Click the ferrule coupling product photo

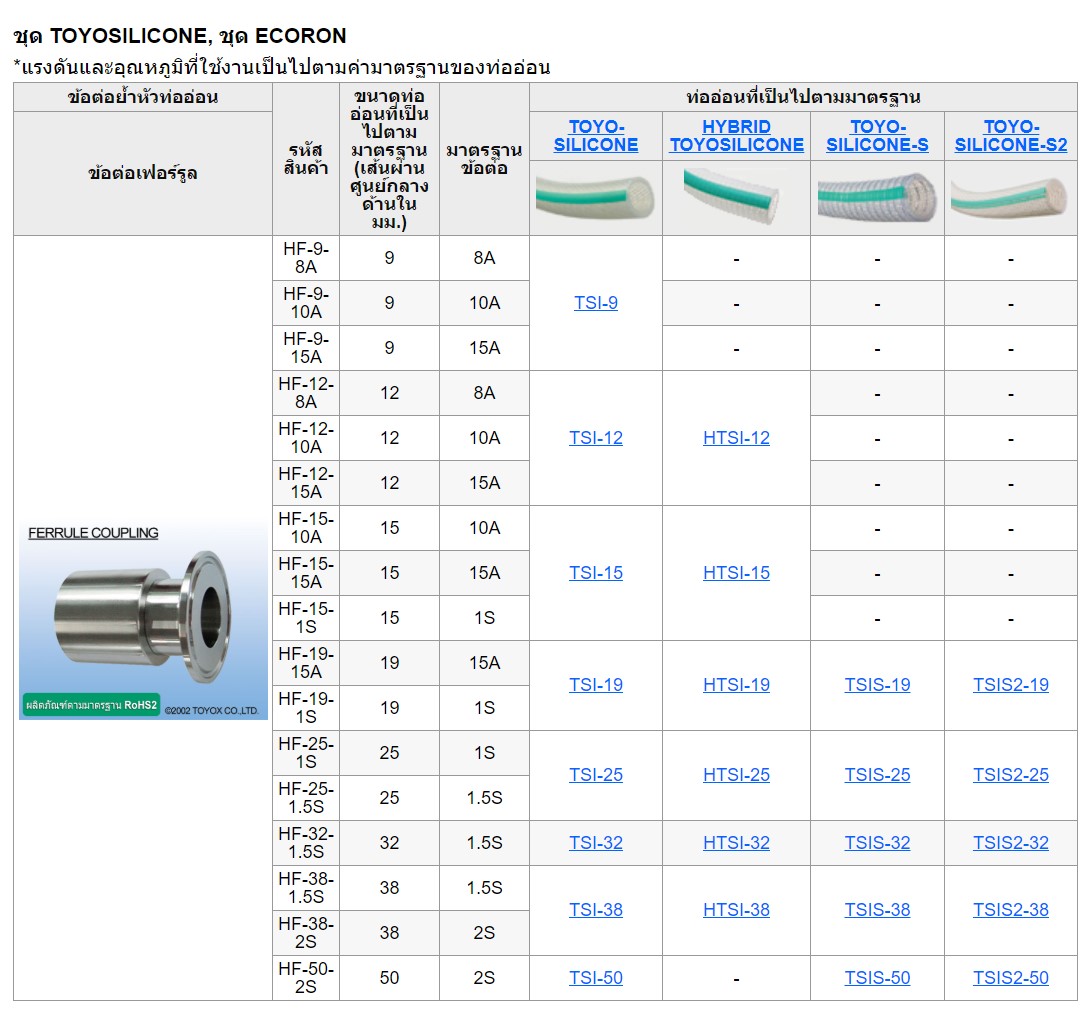click(x=140, y=617)
